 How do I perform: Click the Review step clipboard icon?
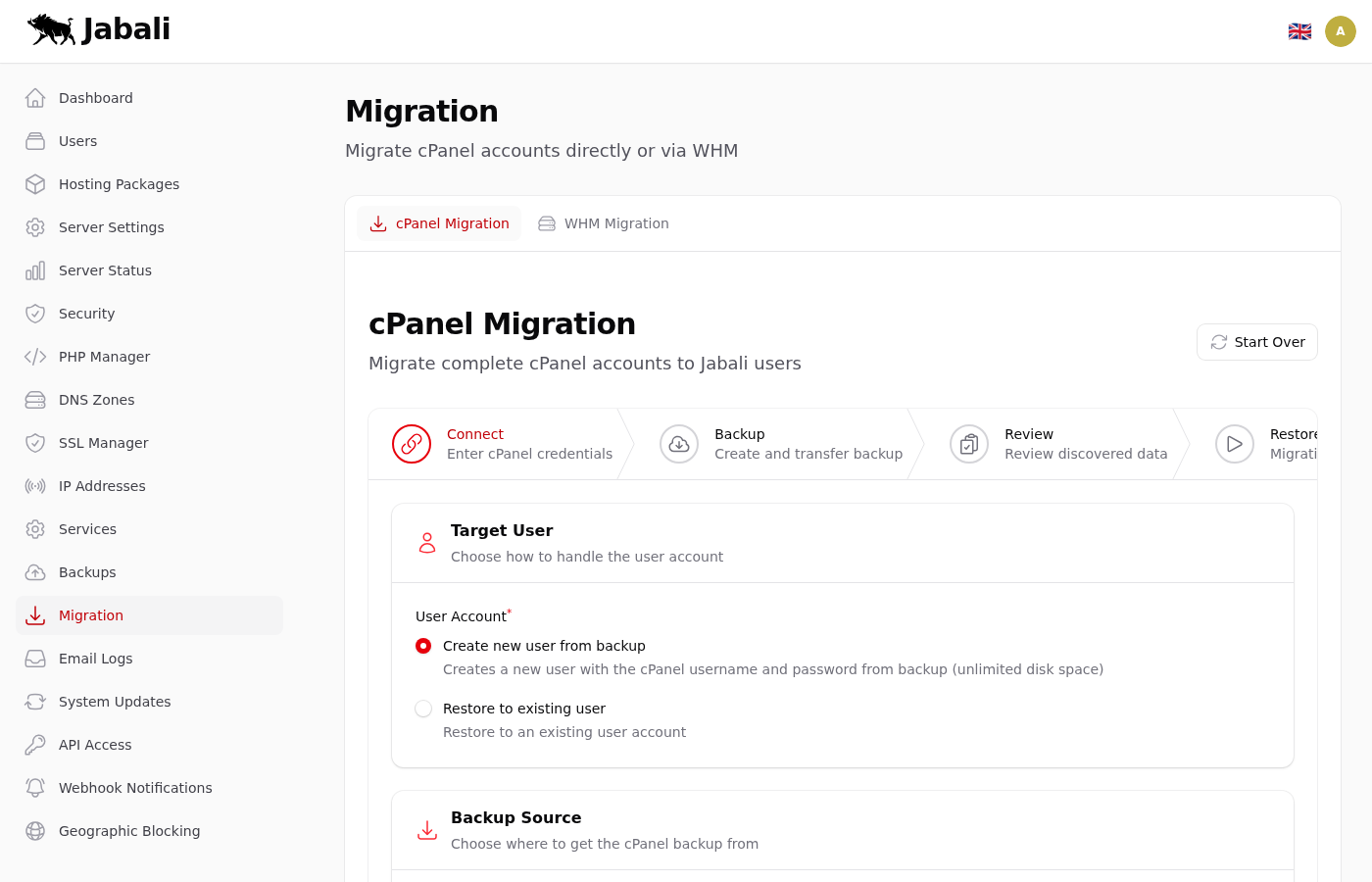969,444
